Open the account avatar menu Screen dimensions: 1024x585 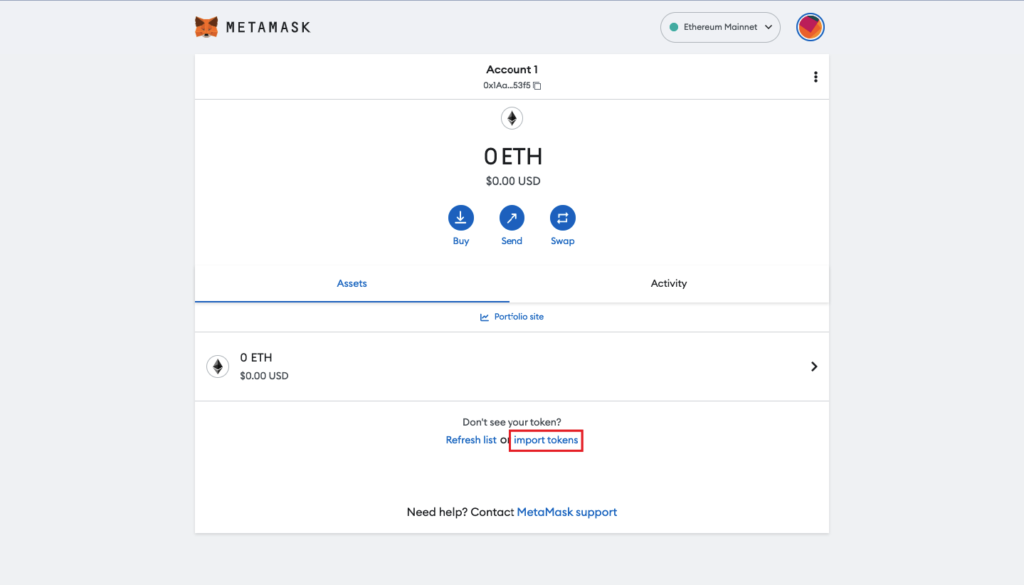[x=810, y=27]
